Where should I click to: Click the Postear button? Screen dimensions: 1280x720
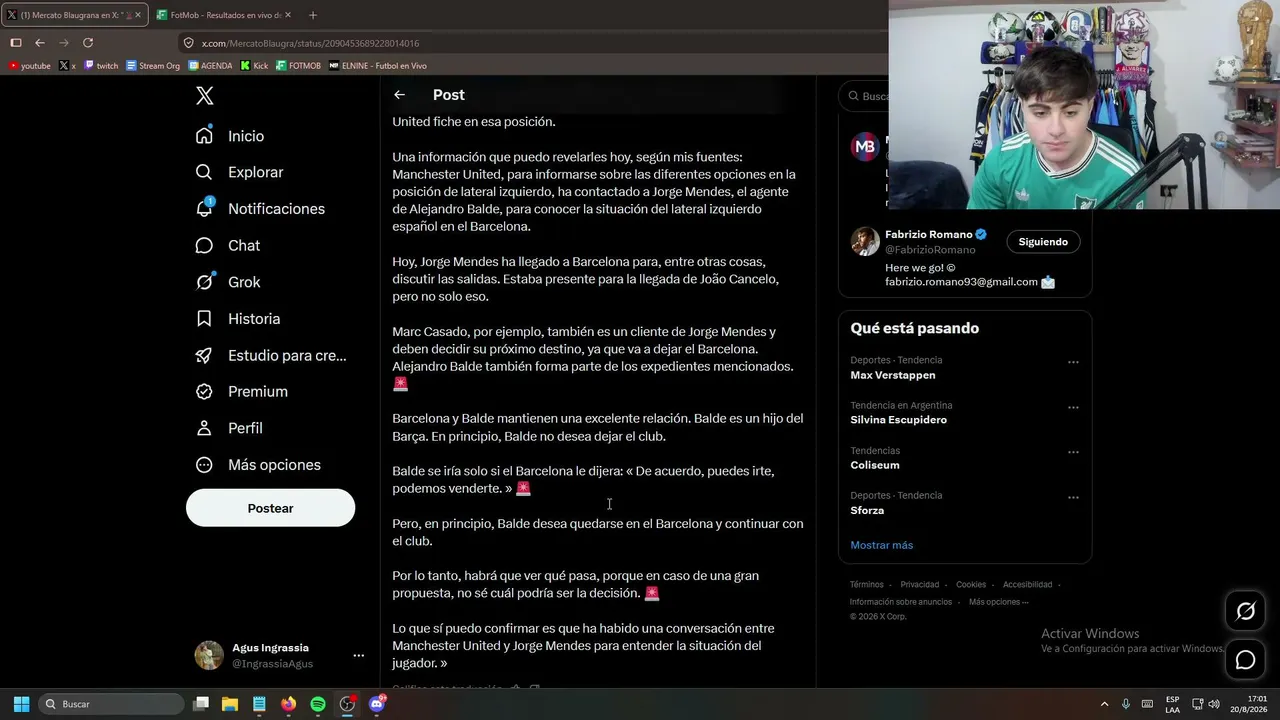(270, 508)
